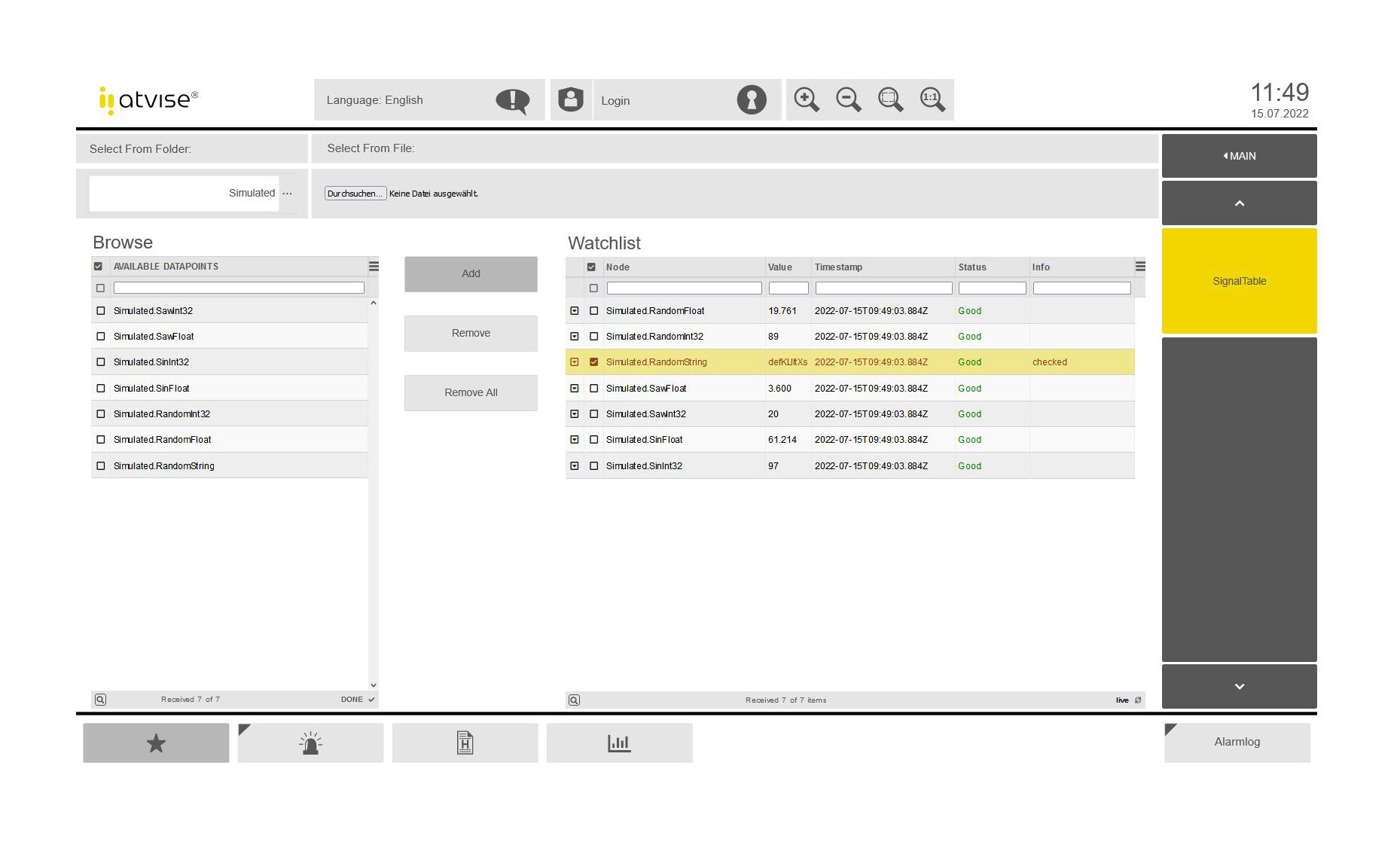Open the Watchlist table column menu
Viewport: 1400px width, 845px height.
(1140, 267)
